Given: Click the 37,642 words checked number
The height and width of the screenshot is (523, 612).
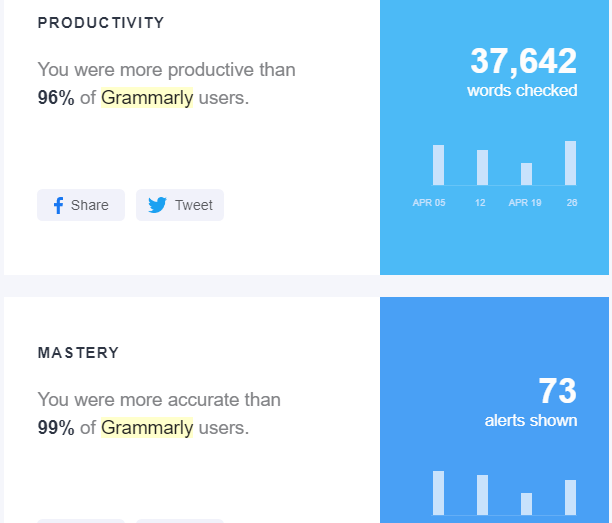Looking at the screenshot, I should coord(523,62).
